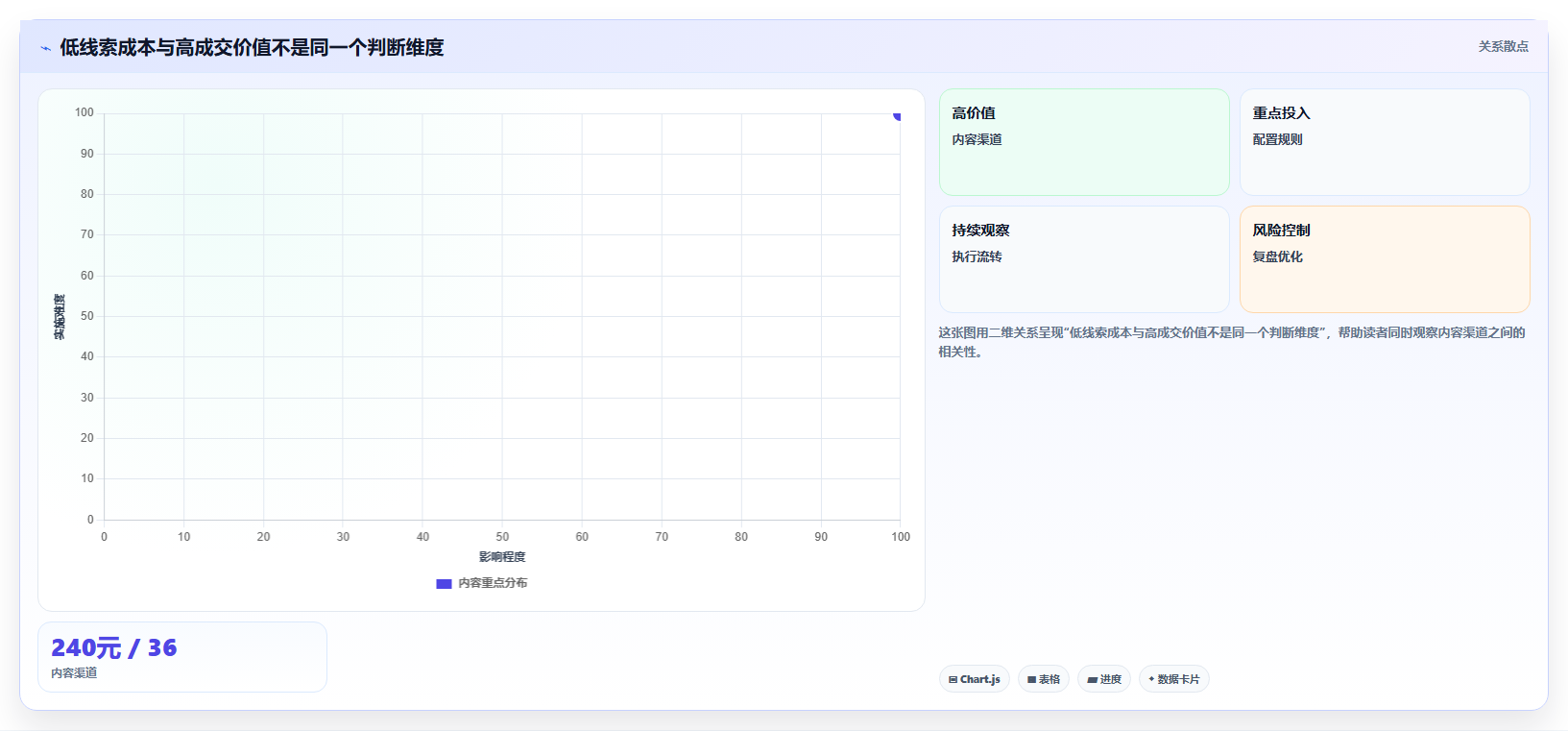Click the 内容重点分布 legend text
This screenshot has height=731, width=1568.
493,583
